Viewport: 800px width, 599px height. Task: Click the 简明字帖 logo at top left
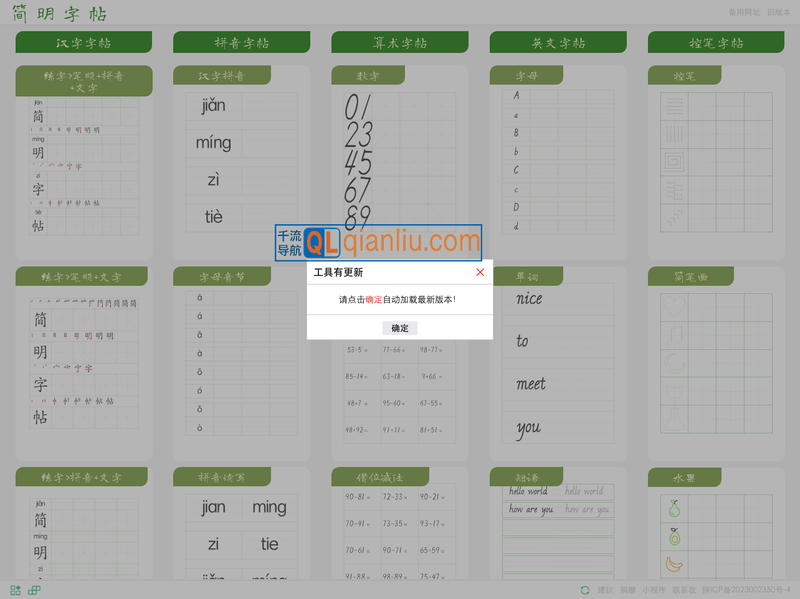[60, 14]
